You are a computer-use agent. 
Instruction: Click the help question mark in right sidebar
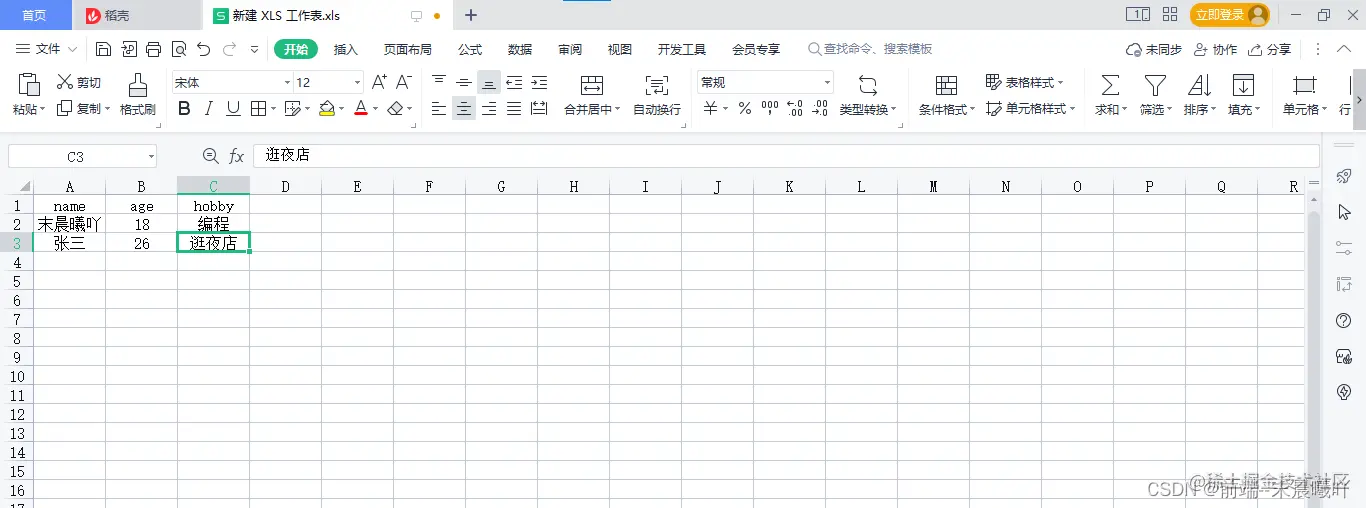pyautogui.click(x=1344, y=320)
